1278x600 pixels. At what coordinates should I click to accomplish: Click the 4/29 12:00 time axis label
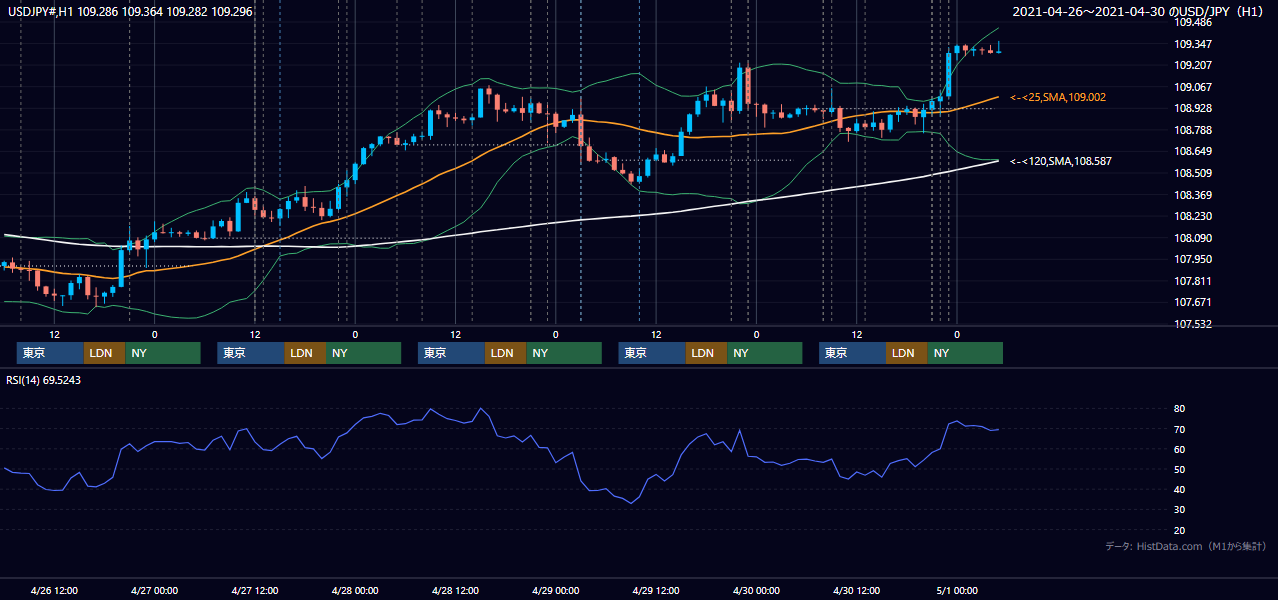coord(656,590)
